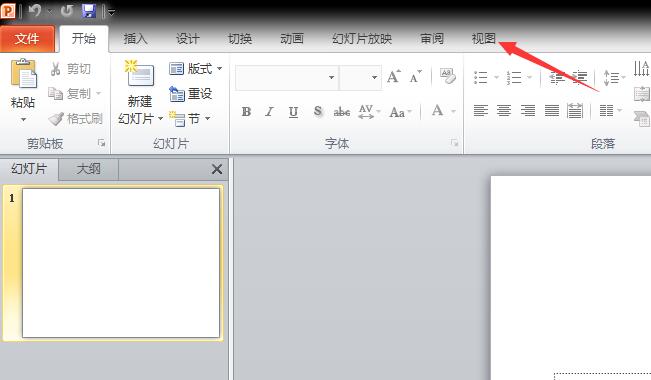Viewport: 651px width, 380px height.
Task: Click the 粘贴 (Paste) clipboard icon
Action: [x=24, y=74]
